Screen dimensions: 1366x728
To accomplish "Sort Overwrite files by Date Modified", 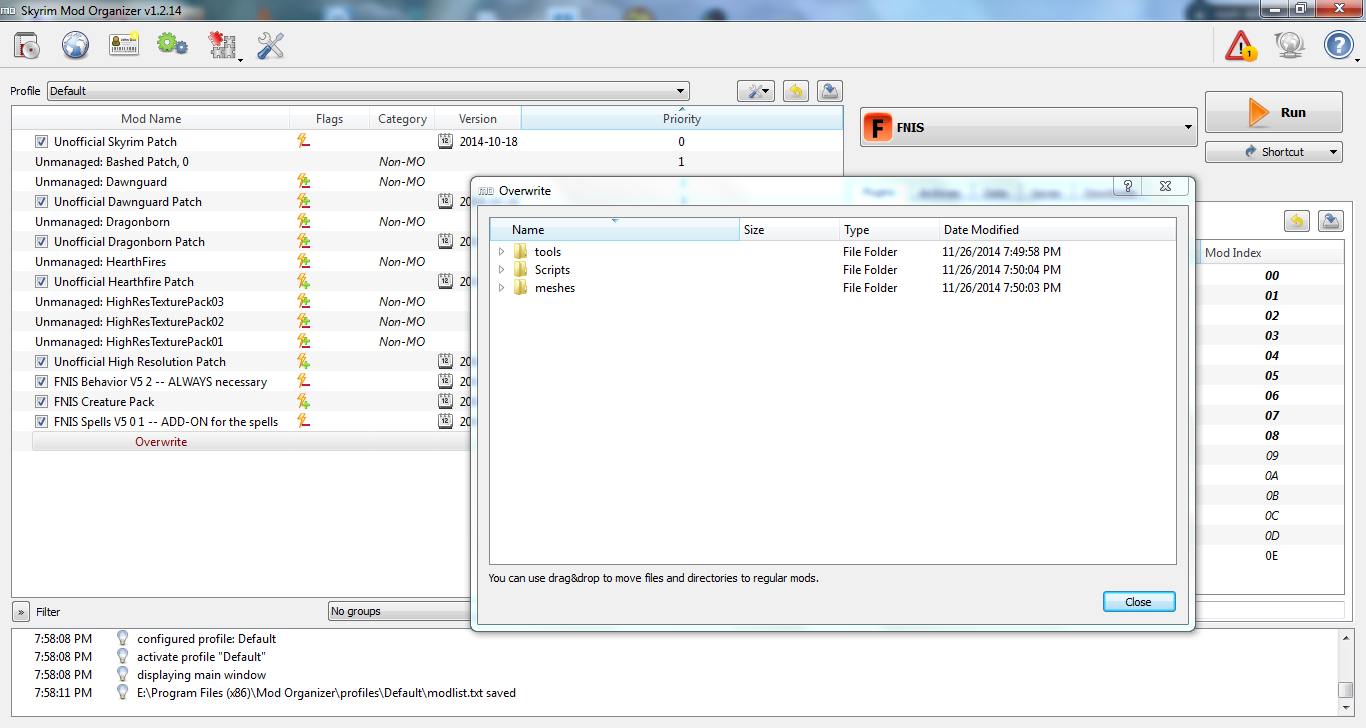I will 1057,230.
